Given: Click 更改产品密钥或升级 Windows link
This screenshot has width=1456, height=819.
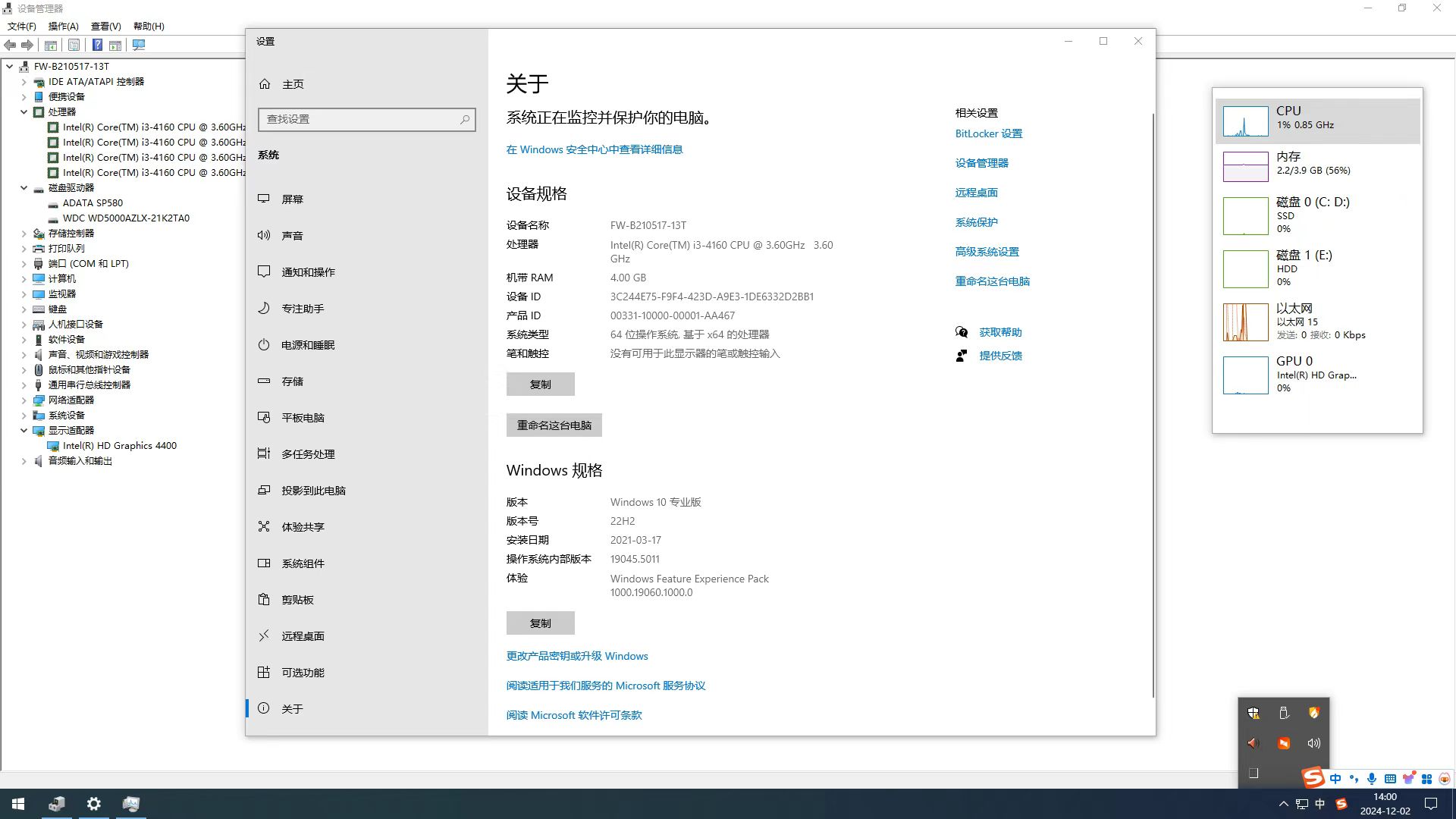Looking at the screenshot, I should tap(577, 656).
